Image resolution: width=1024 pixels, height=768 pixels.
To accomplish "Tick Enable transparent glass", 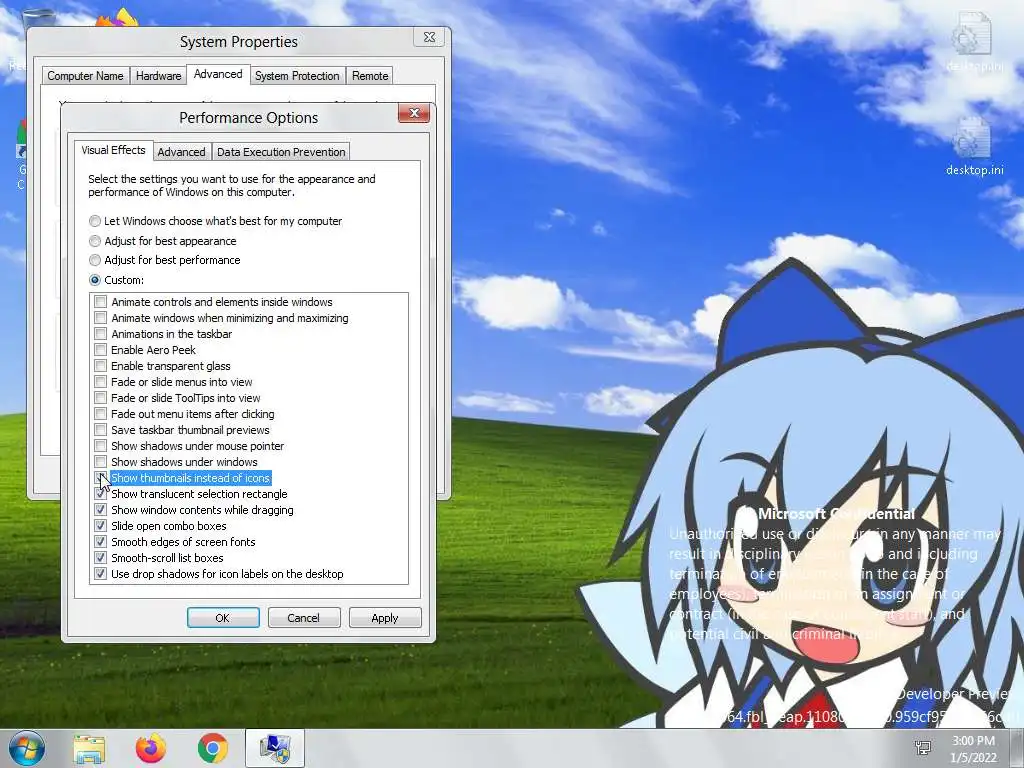I will click(x=101, y=366).
